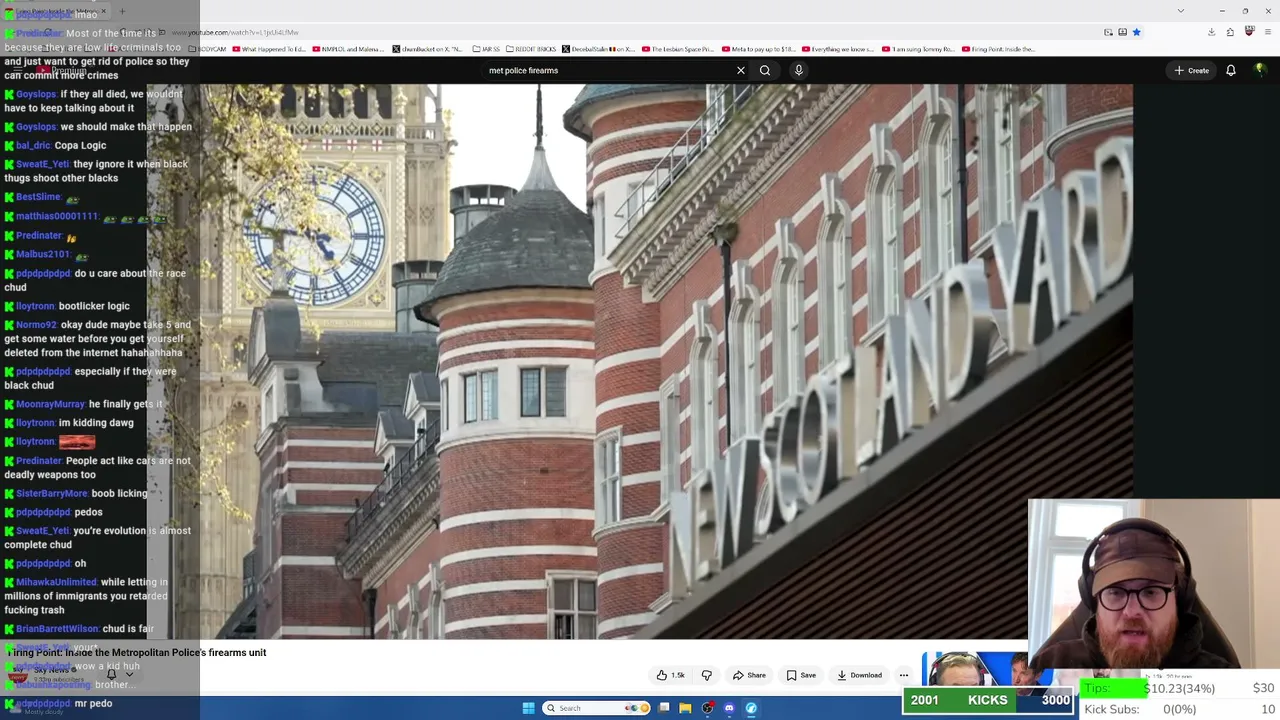Open the browser tab list dropdown arrow
This screenshot has height=720, width=1280.
(x=1181, y=11)
